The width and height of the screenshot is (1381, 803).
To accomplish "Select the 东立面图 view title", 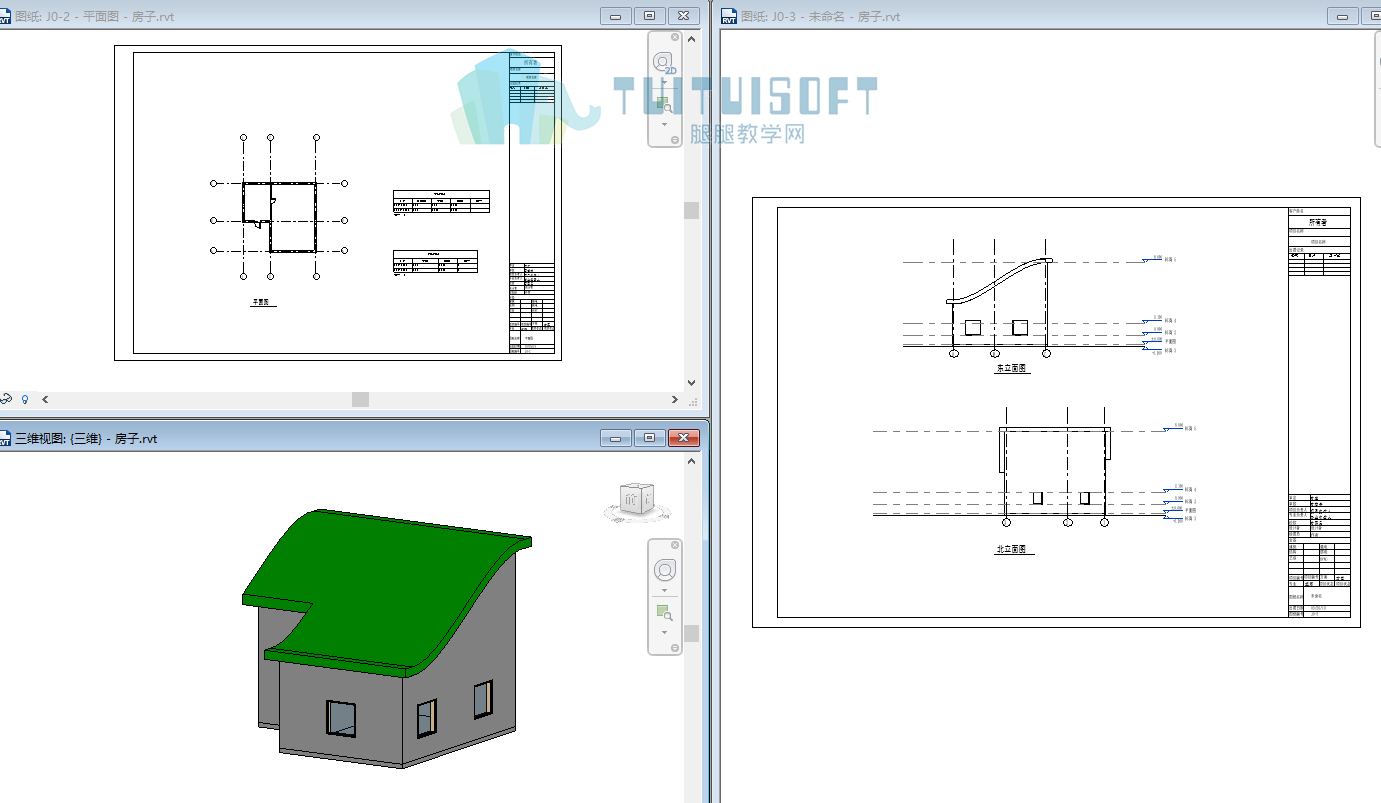I will point(1012,369).
